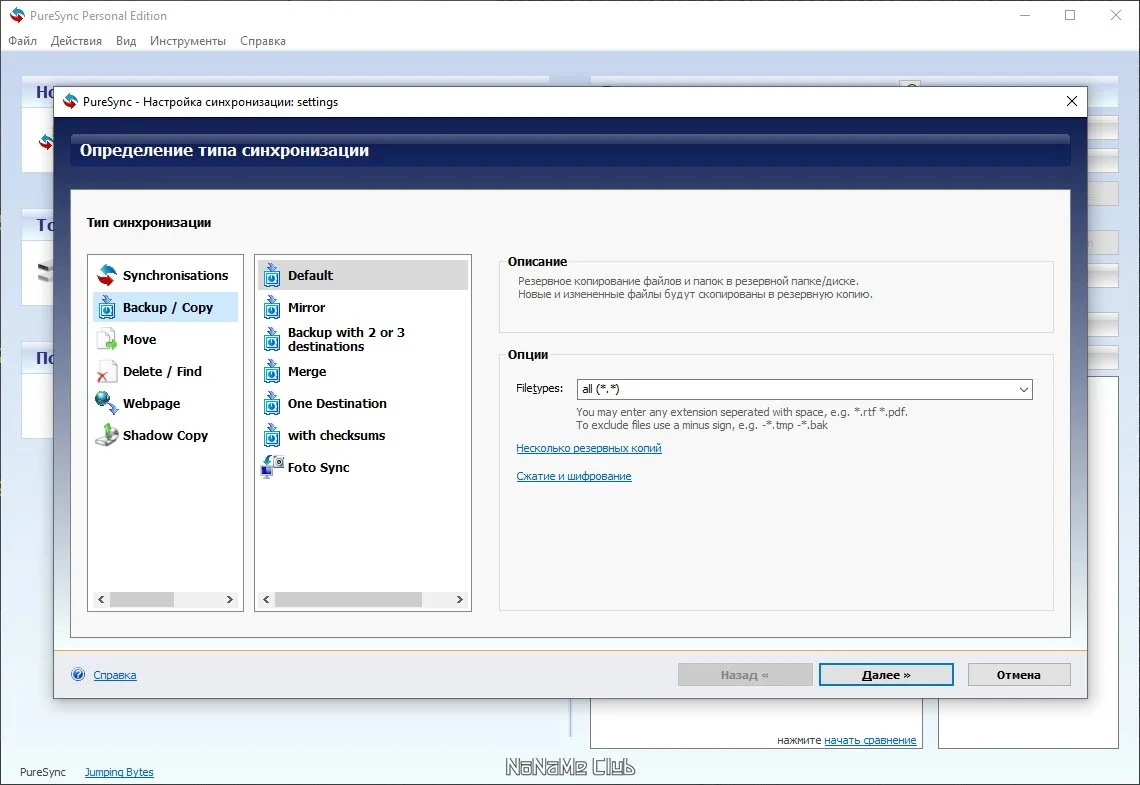The height and width of the screenshot is (785, 1140).
Task: Select the Delete / Find label
Action: [x=162, y=371]
